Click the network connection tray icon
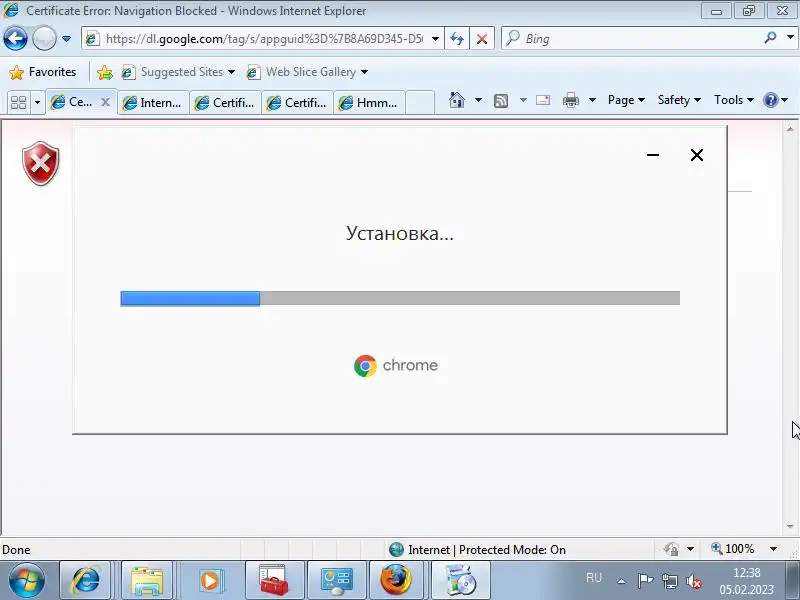Image resolution: width=800 pixels, height=600 pixels. pyautogui.click(x=669, y=581)
